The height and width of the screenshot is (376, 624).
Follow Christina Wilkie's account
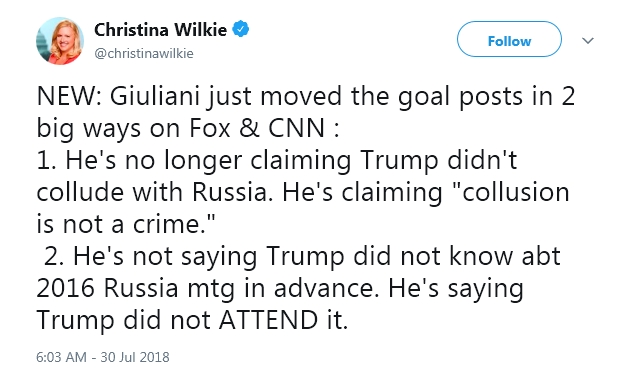[509, 39]
